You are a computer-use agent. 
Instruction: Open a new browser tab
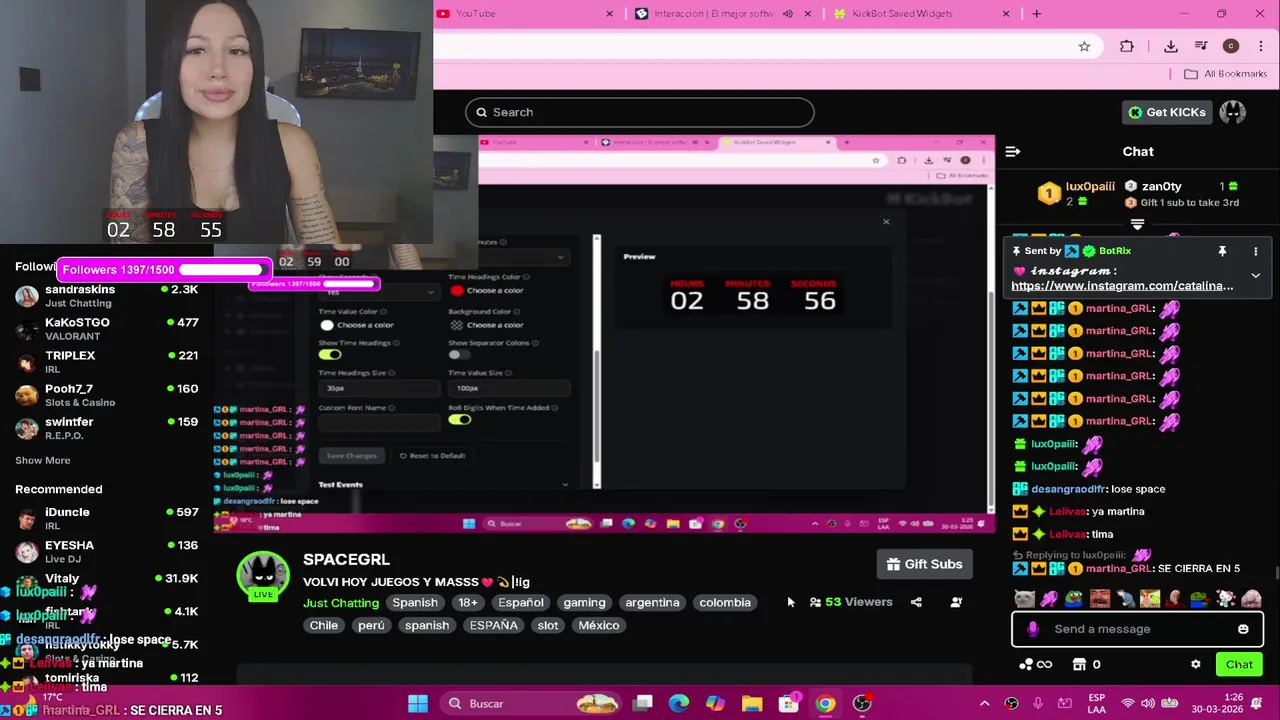(x=1036, y=14)
